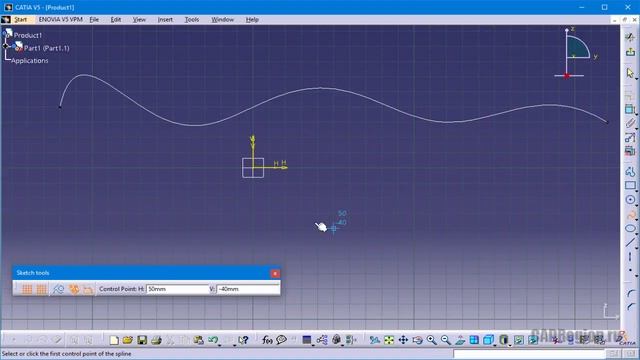Click the Ellipse tool icon
The height and width of the screenshot is (360, 640).
[x=630, y=228]
